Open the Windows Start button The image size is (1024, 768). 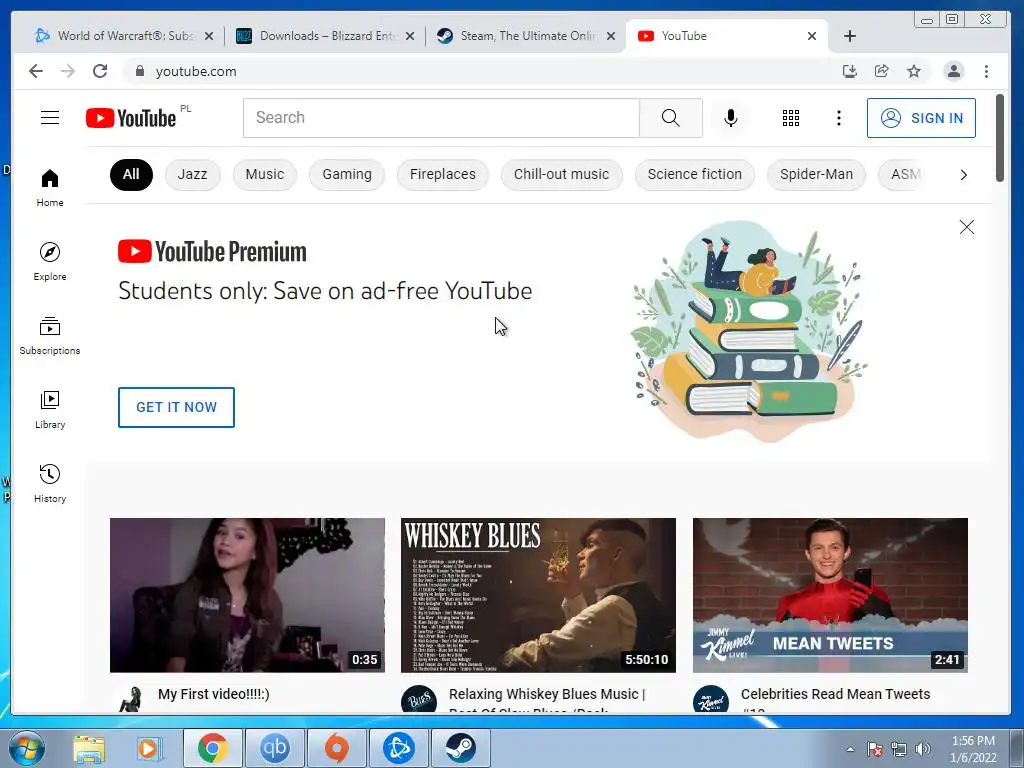[x=25, y=748]
